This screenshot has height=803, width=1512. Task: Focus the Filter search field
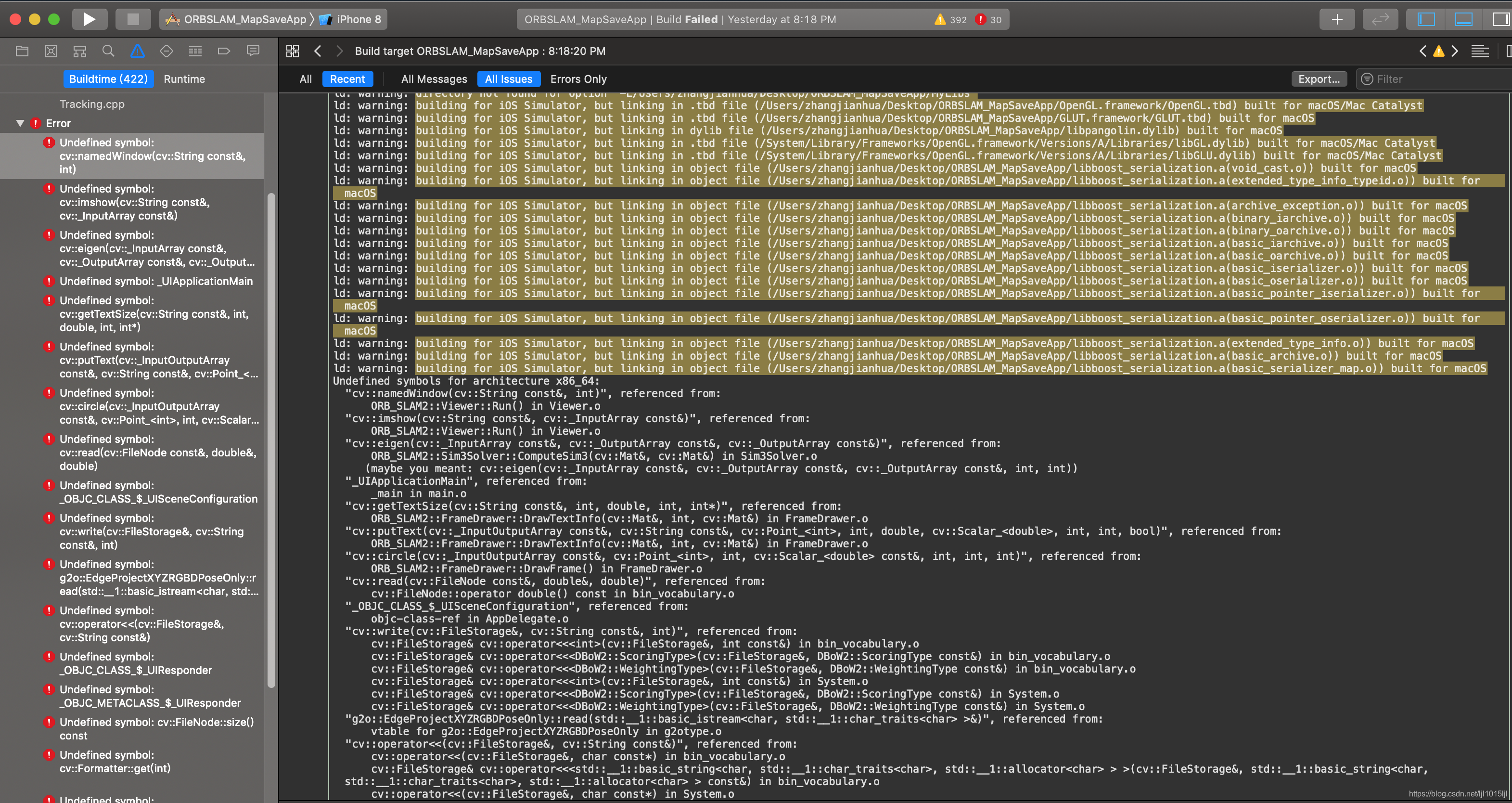tap(1435, 78)
